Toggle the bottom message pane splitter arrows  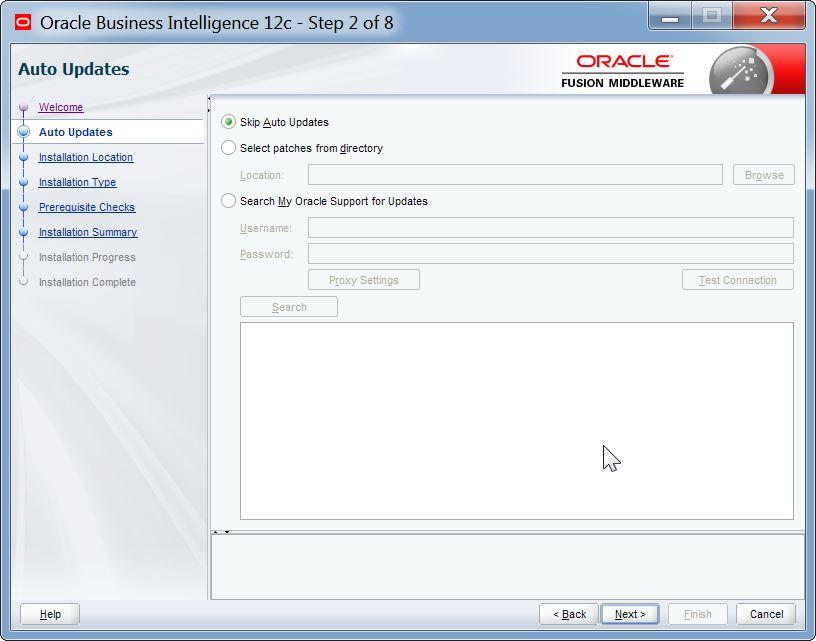(x=221, y=532)
